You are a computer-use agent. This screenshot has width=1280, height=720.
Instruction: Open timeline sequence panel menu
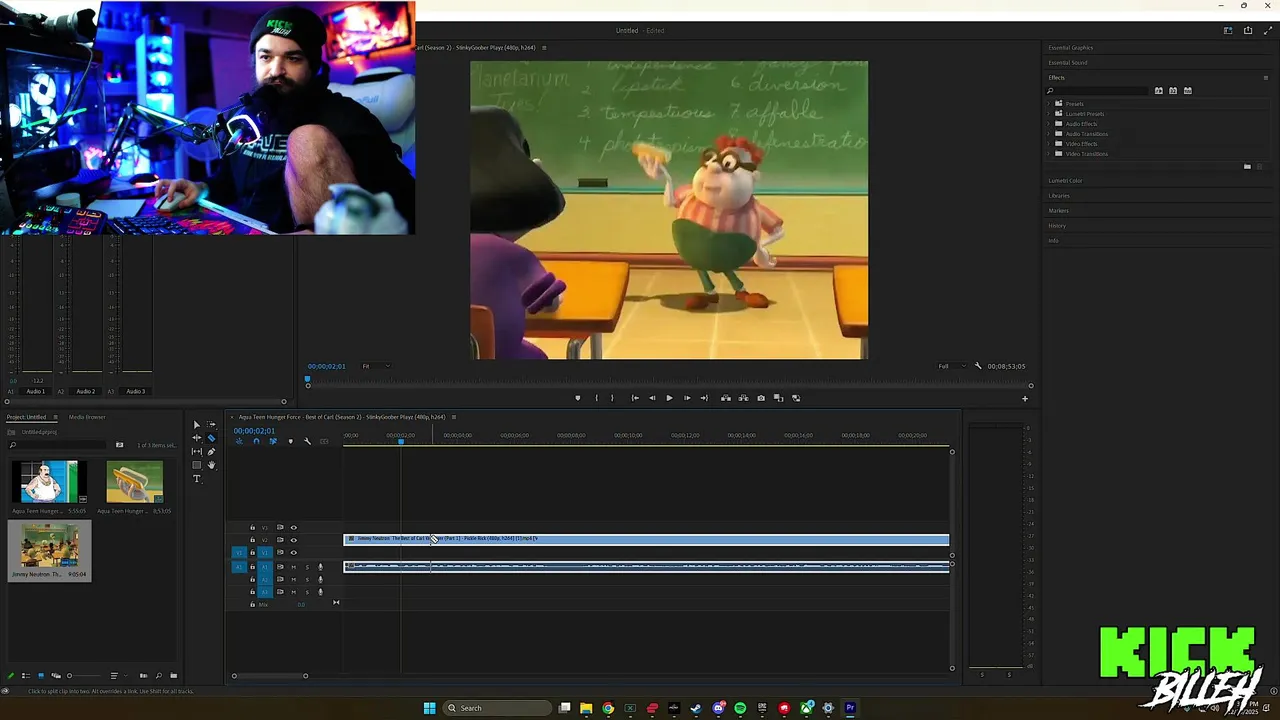point(454,417)
